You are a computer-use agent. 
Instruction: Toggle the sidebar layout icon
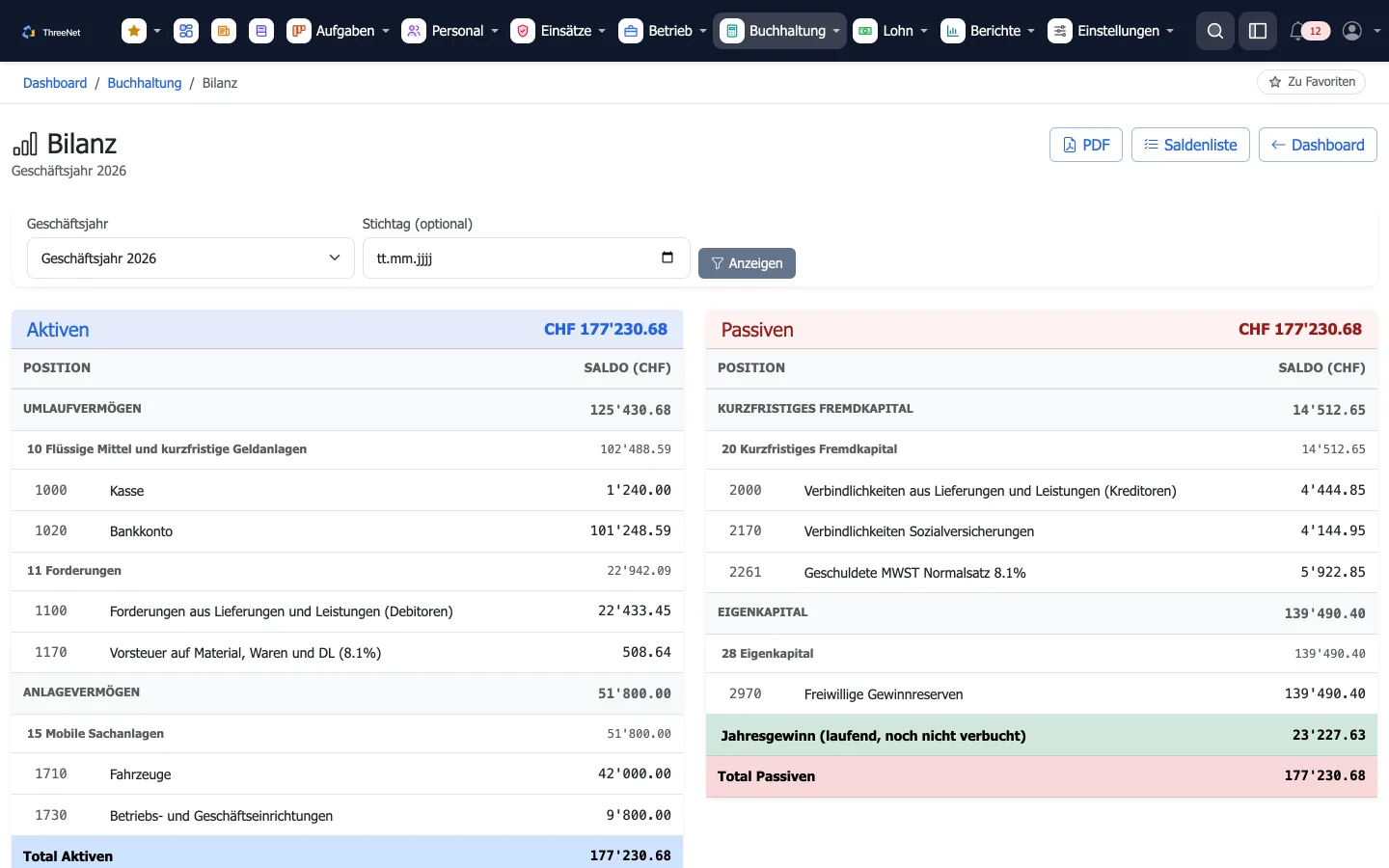(1258, 31)
